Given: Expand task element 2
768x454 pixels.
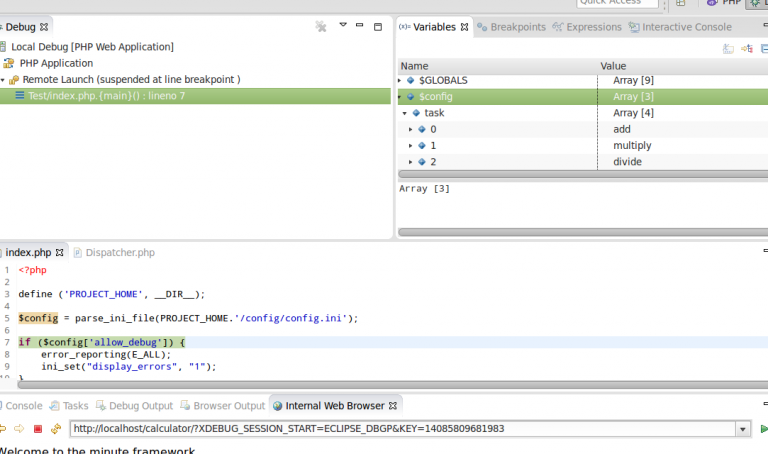Looking at the screenshot, I should (410, 162).
